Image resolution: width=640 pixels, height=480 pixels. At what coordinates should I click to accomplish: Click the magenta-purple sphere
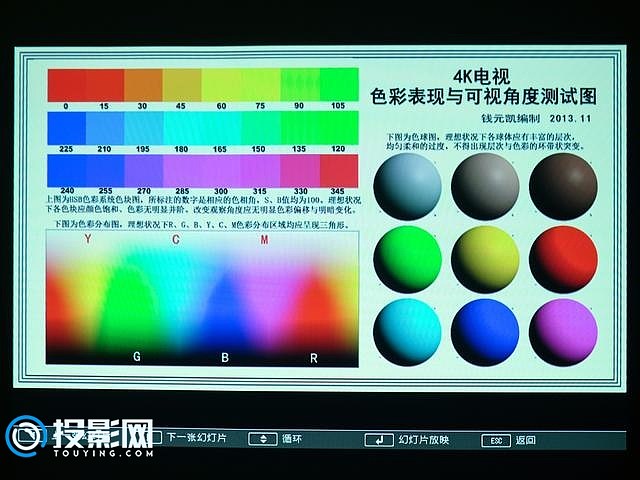click(563, 332)
